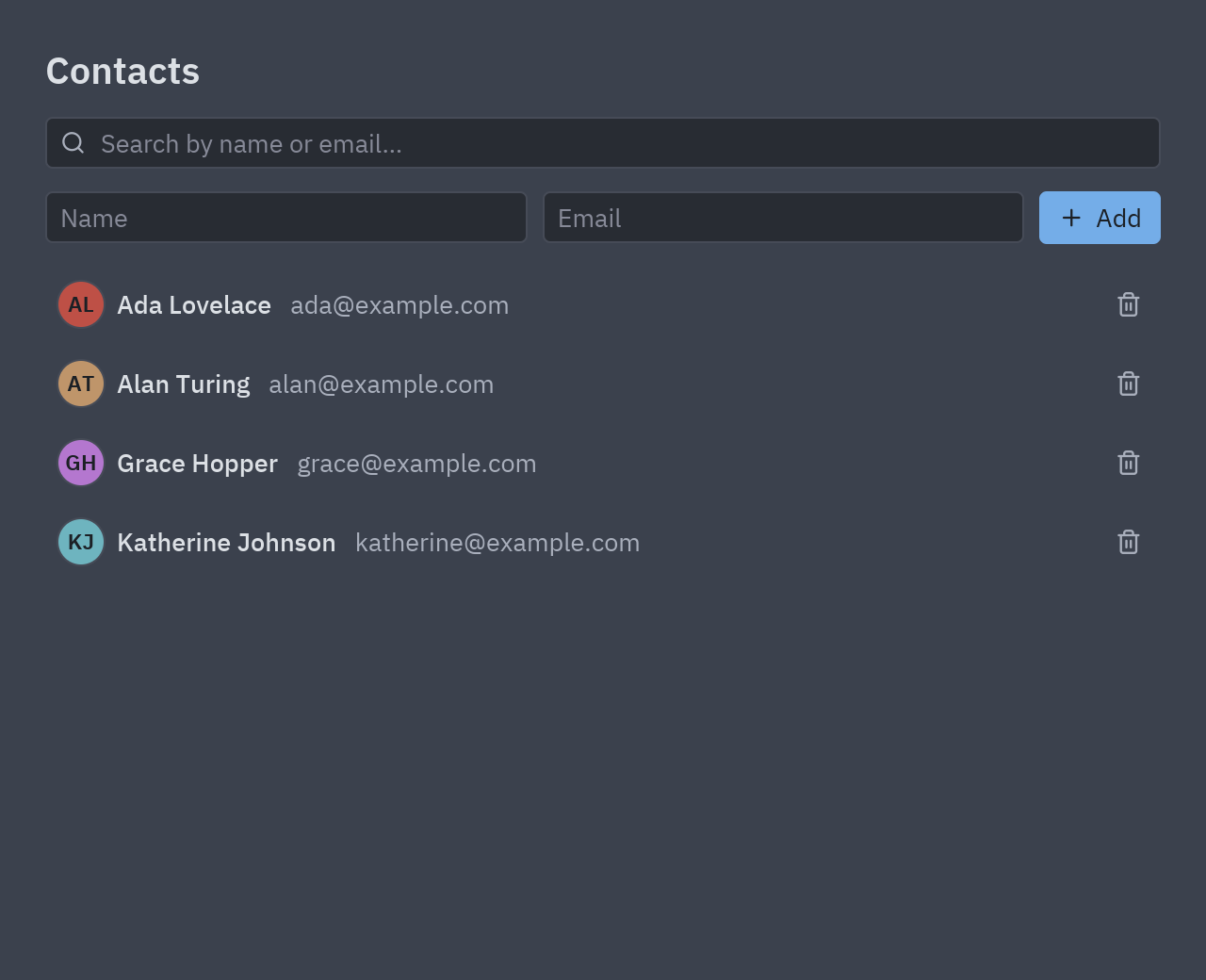Viewport: 1206px width, 980px height.
Task: Click email grace@example.com
Action: tap(416, 464)
